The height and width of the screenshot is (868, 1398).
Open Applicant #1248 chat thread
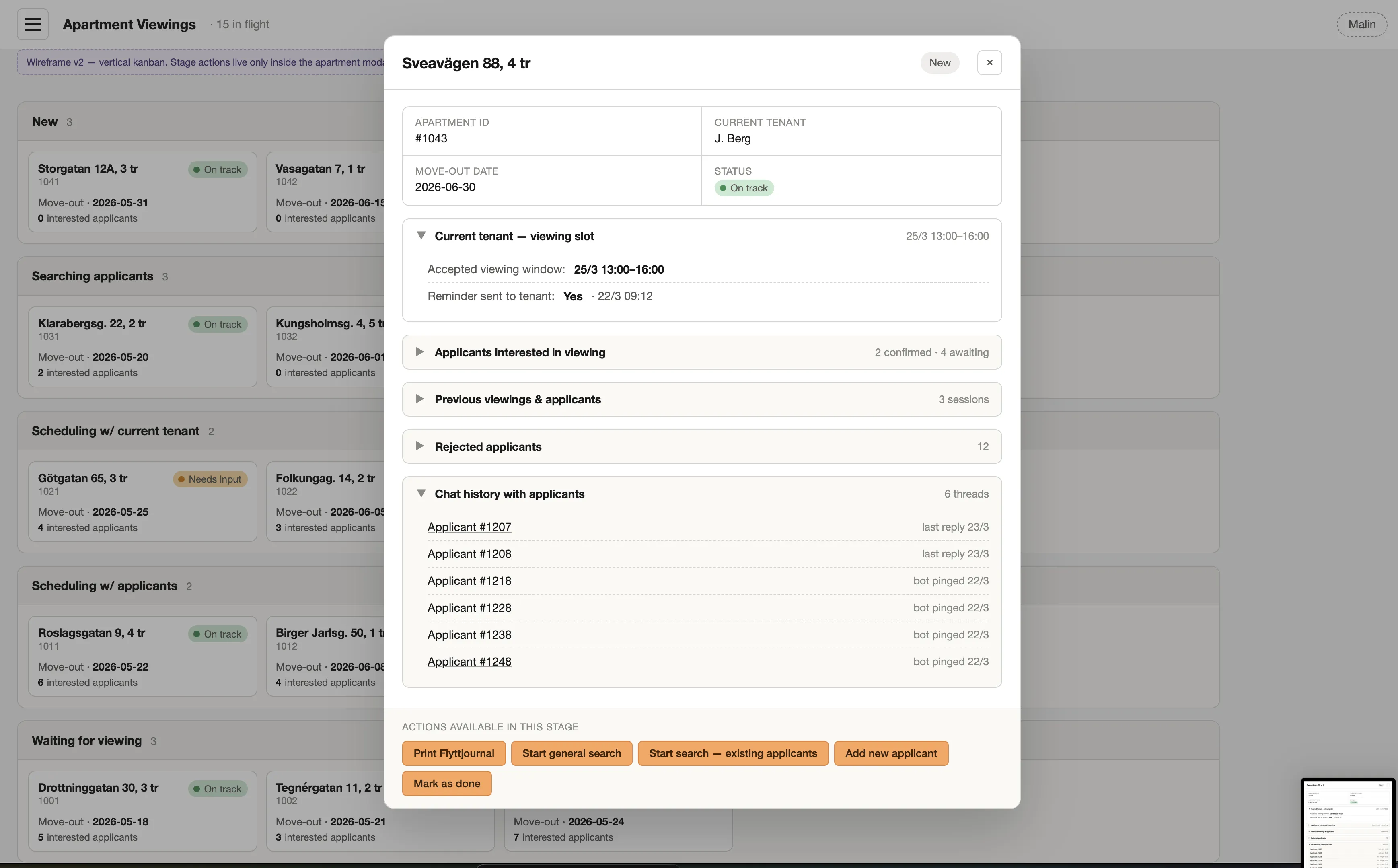pos(469,661)
